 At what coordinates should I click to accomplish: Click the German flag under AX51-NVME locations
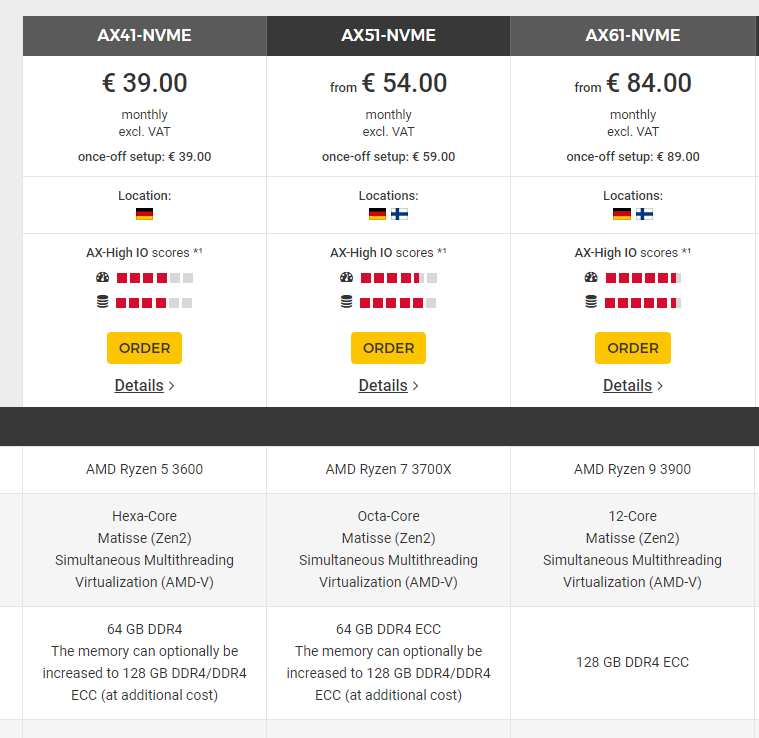tap(377, 214)
